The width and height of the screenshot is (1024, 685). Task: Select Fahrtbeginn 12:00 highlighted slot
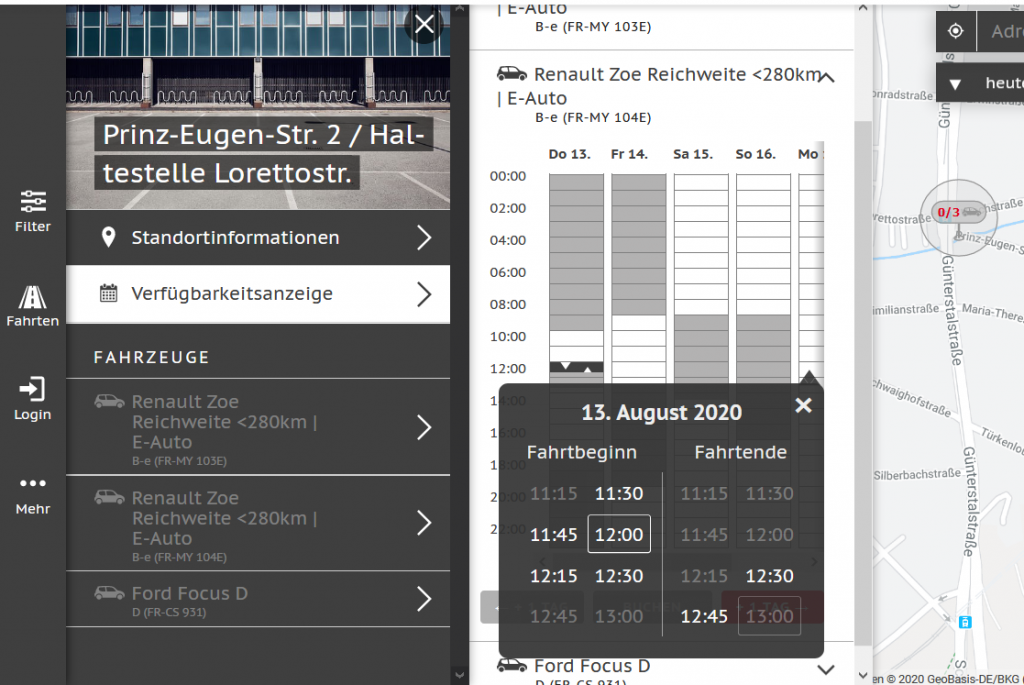[619, 534]
